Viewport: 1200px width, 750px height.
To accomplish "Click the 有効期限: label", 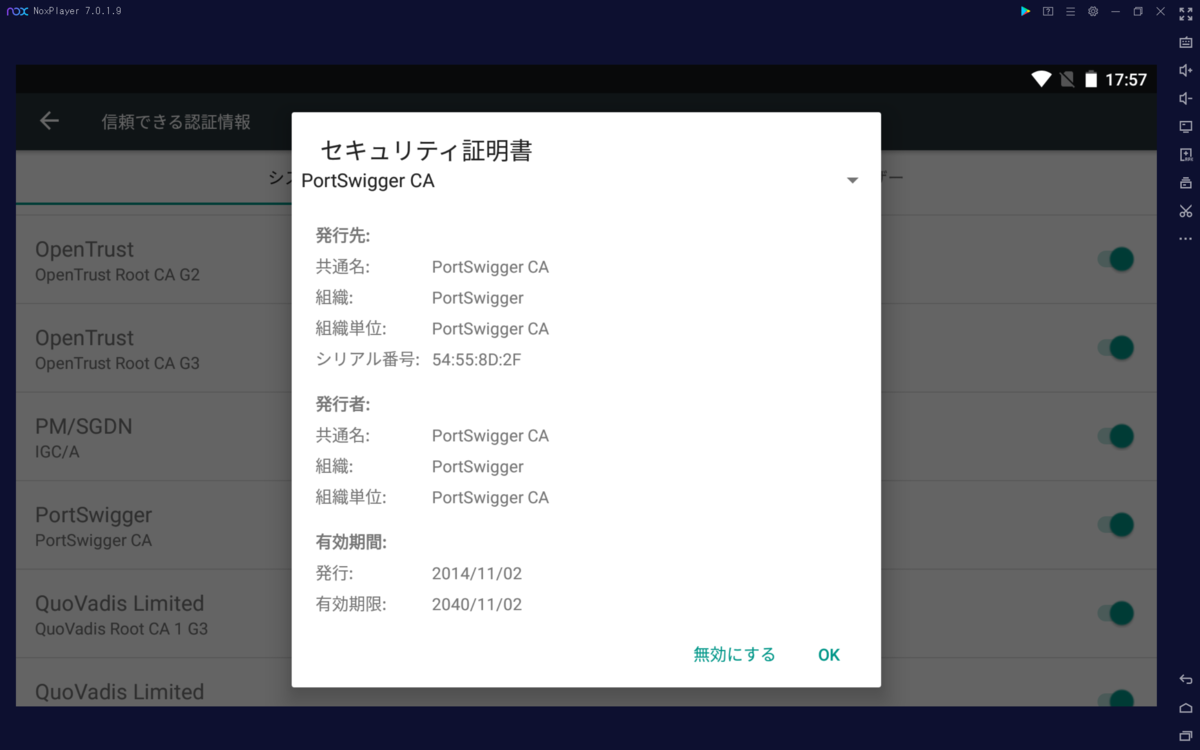I will pyautogui.click(x=351, y=605).
